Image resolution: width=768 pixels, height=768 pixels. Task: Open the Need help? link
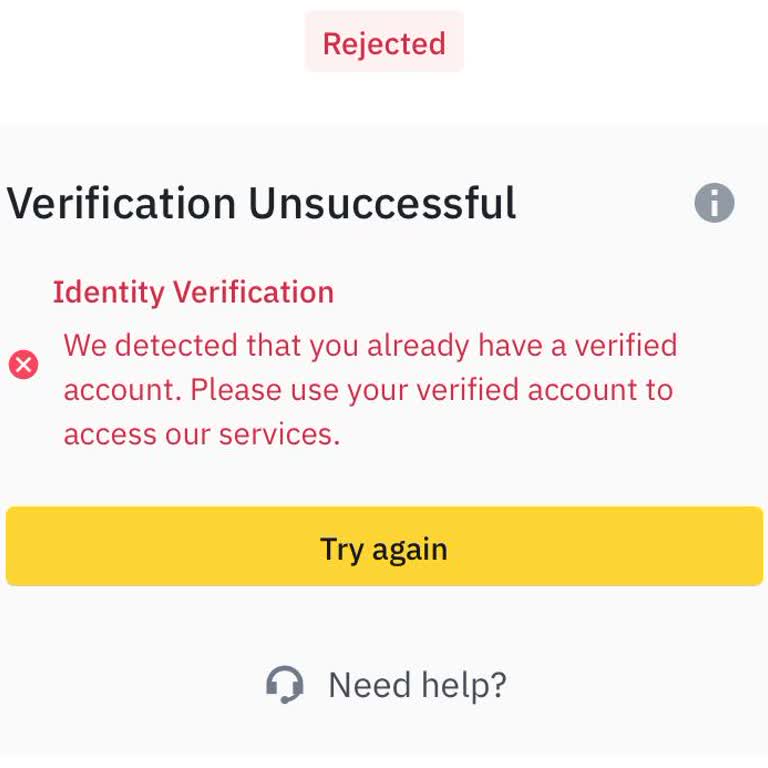pos(417,685)
